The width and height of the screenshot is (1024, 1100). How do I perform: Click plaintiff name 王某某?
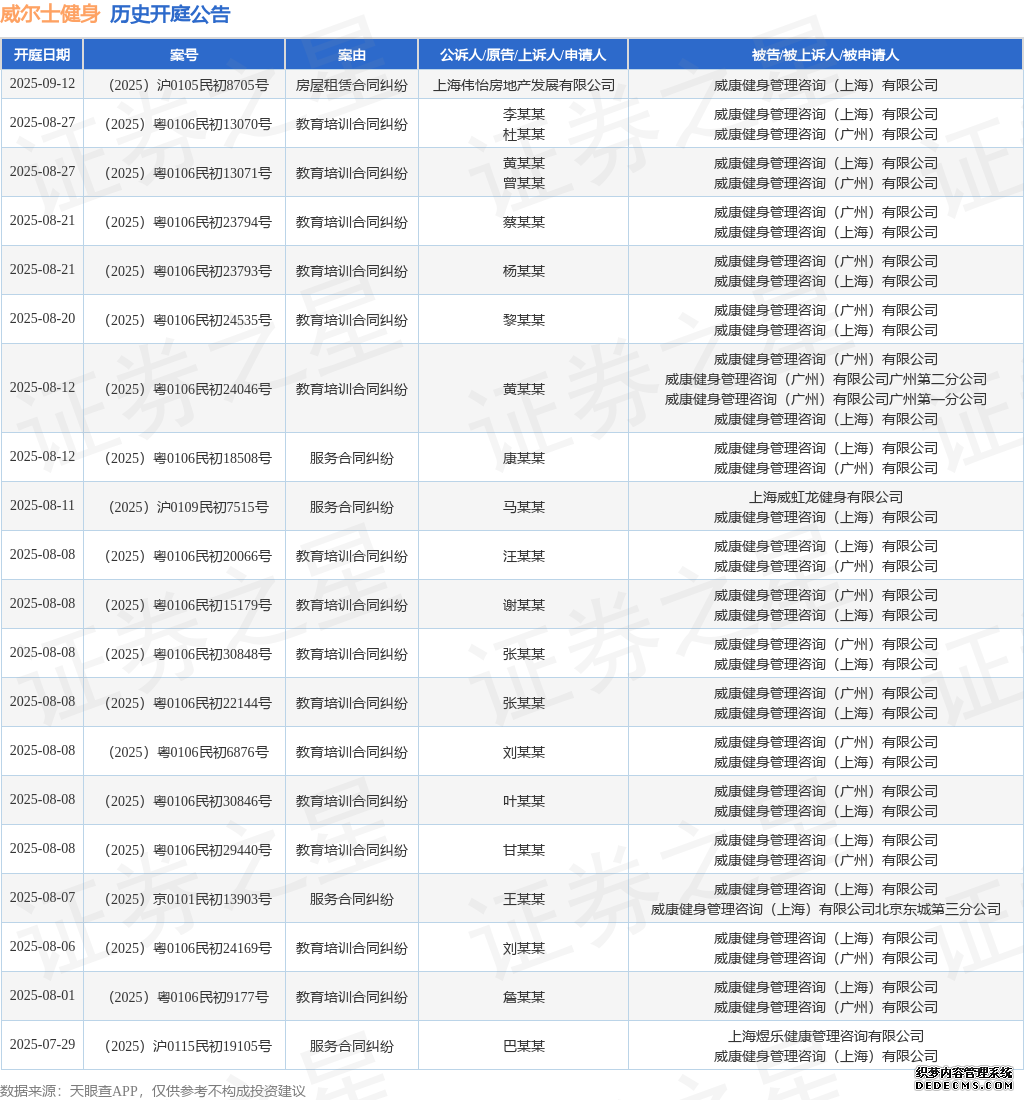(523, 899)
